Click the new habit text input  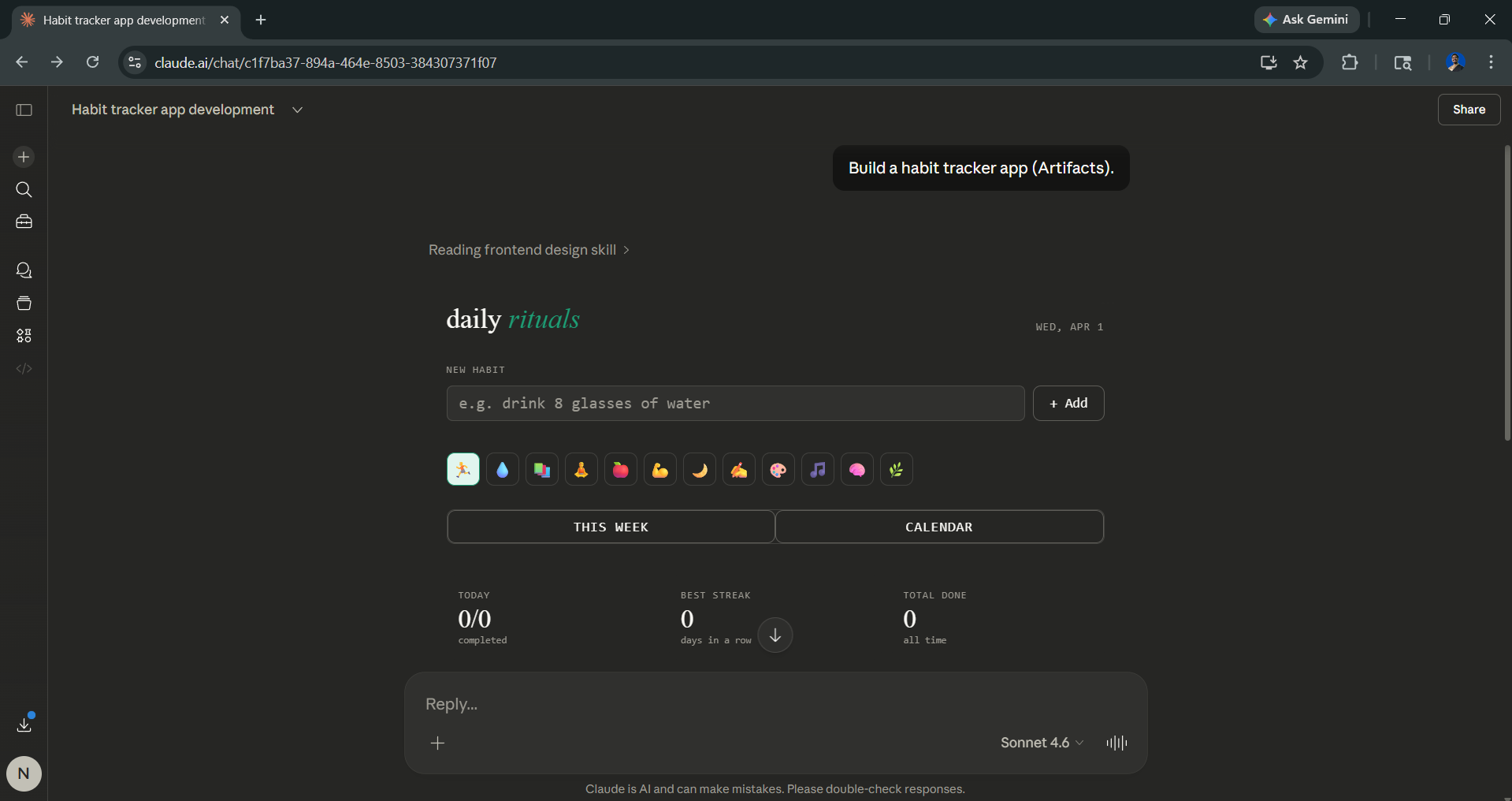point(734,404)
